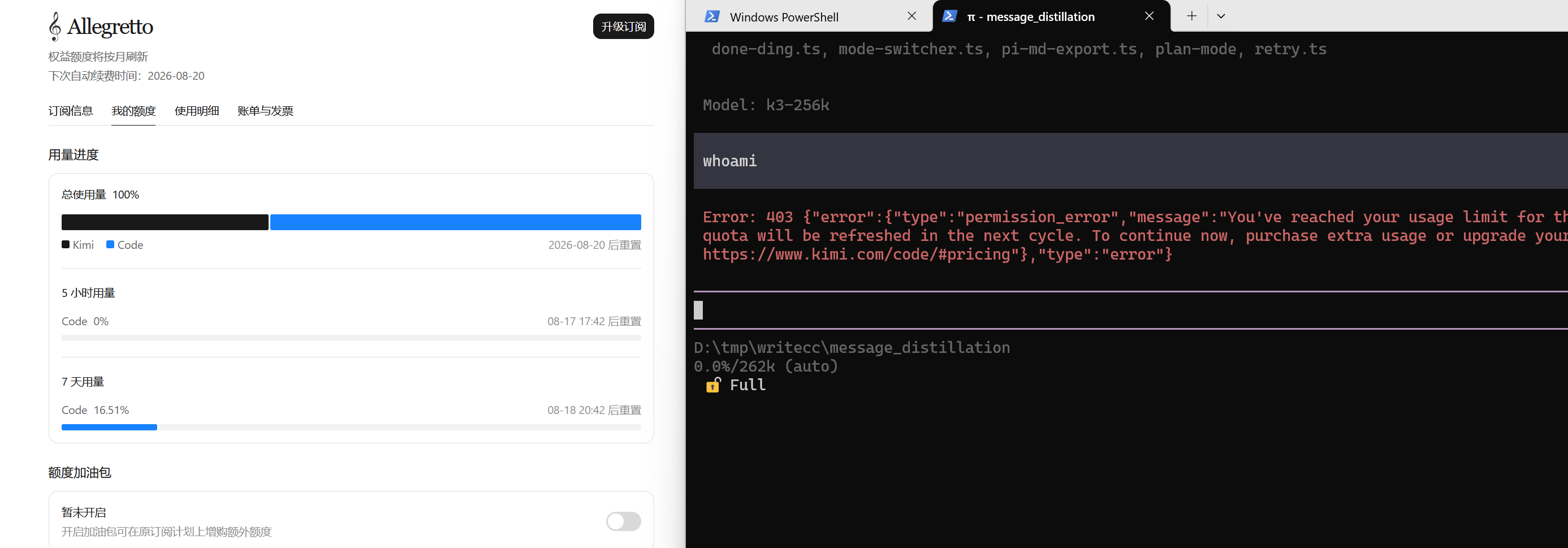Screen dimensions: 1568x548
Task: Click the 08-17 17:42 后重置 reset time
Action: (594, 321)
